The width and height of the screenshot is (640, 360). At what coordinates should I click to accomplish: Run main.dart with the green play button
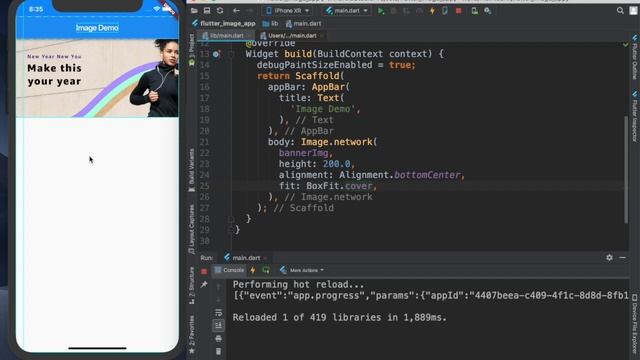381,11
